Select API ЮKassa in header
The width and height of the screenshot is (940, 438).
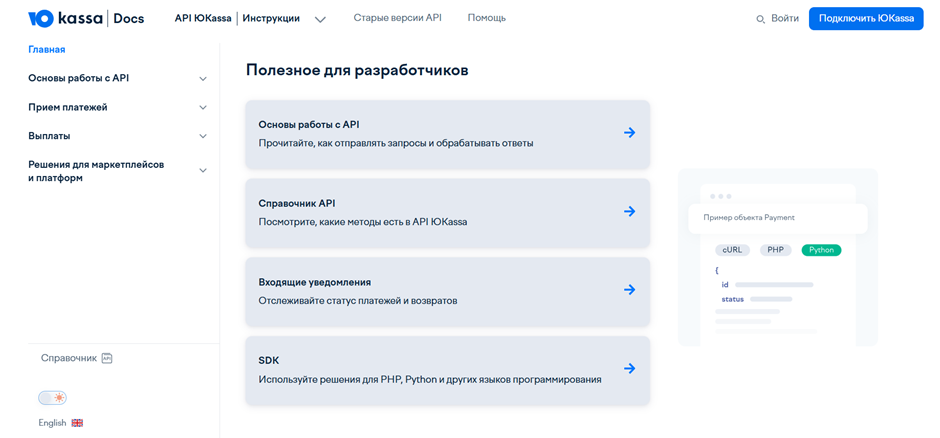click(203, 19)
